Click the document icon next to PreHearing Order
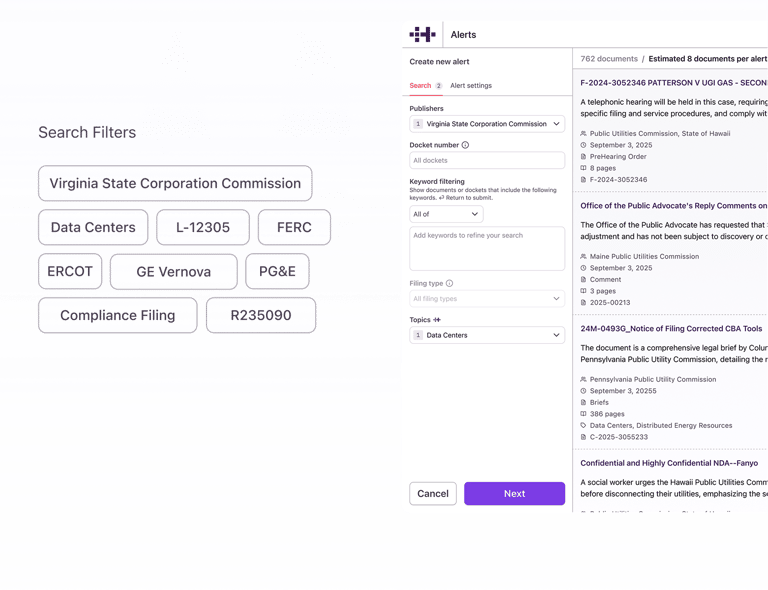 tap(584, 156)
